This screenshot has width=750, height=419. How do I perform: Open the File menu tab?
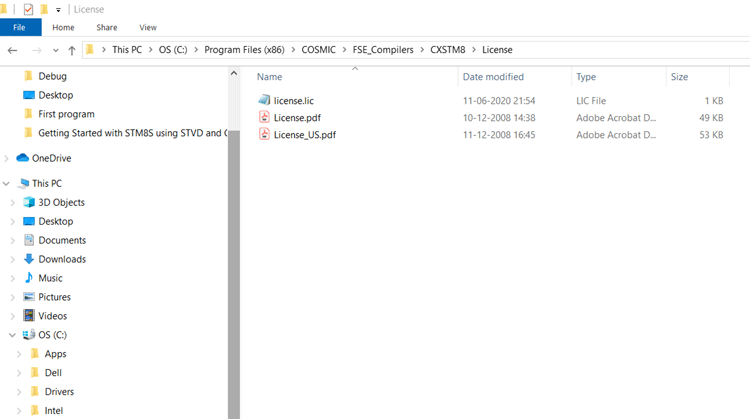(x=19, y=27)
